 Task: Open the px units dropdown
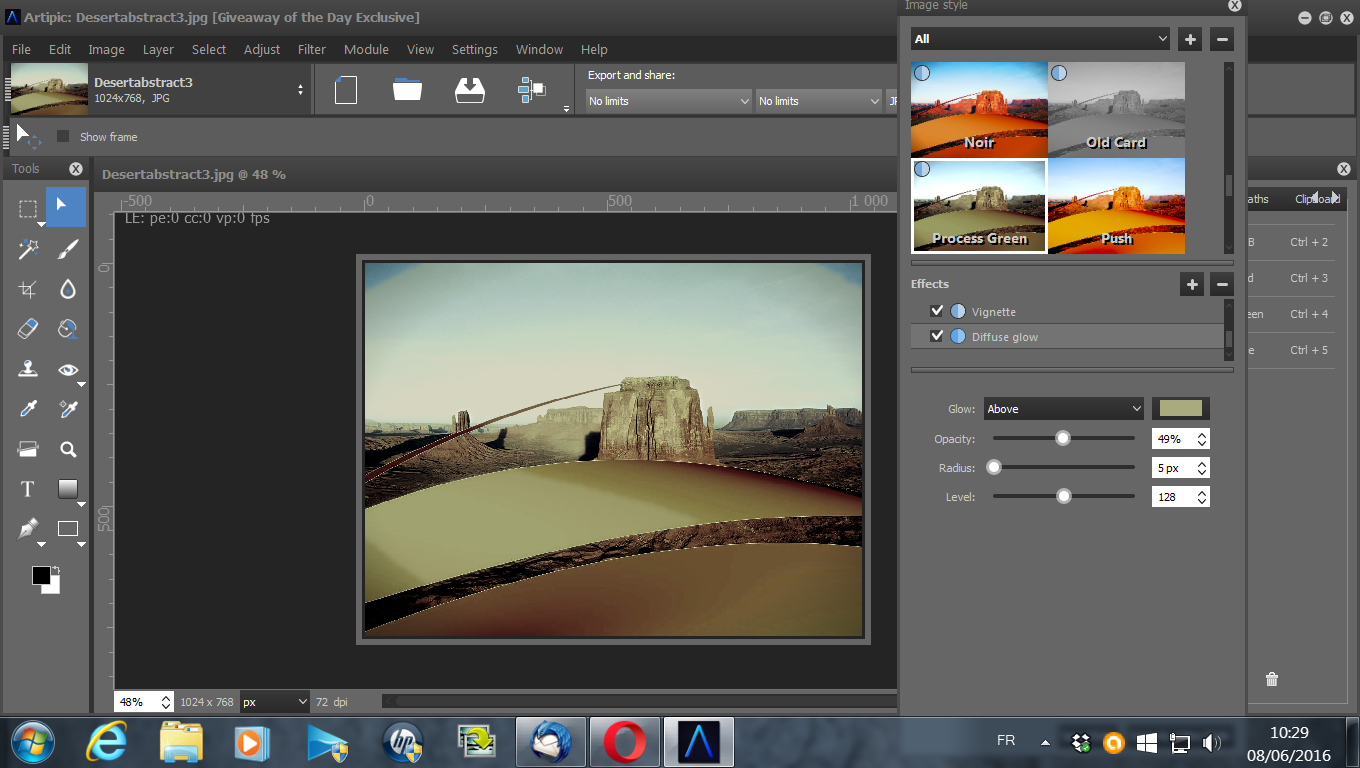[x=274, y=702]
